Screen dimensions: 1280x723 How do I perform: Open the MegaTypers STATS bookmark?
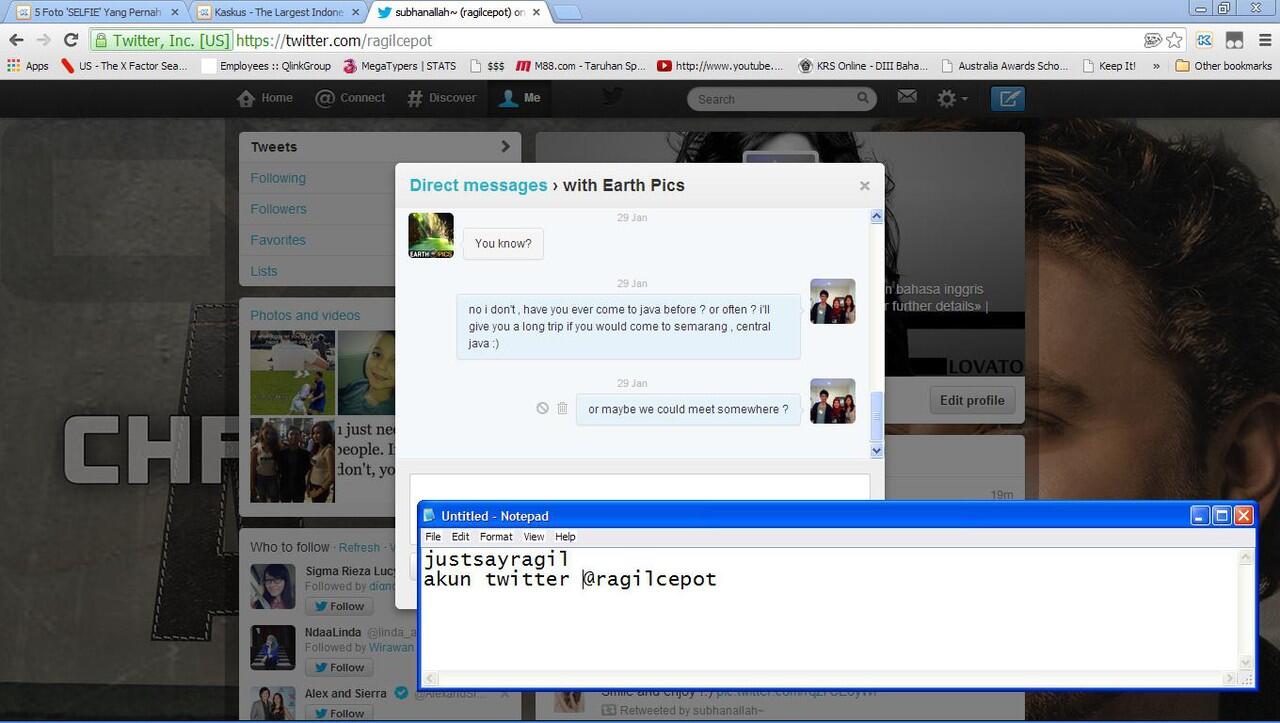pyautogui.click(x=400, y=66)
